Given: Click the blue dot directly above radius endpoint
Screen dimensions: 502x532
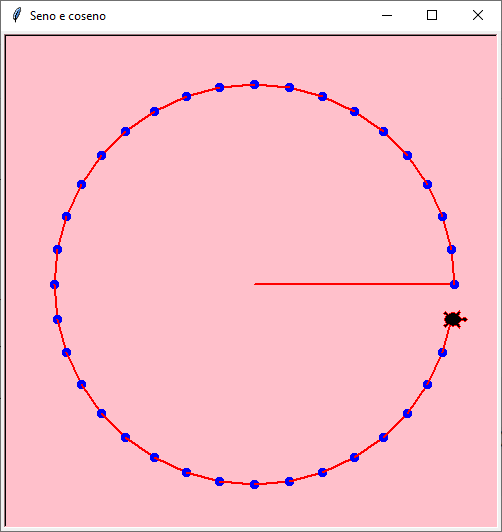Looking at the screenshot, I should click(x=451, y=249).
